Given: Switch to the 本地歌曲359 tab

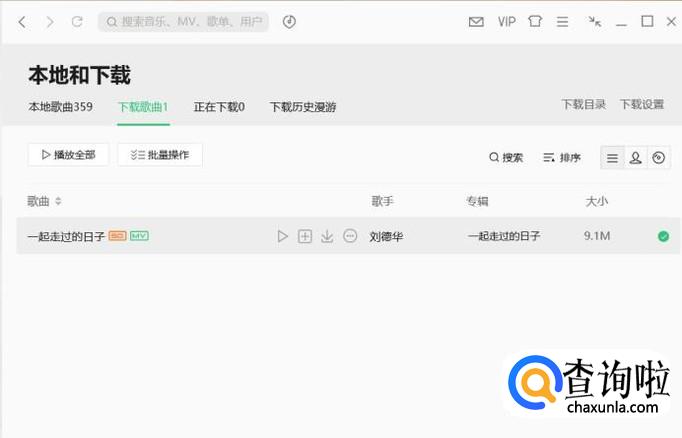Looking at the screenshot, I should point(60,107).
